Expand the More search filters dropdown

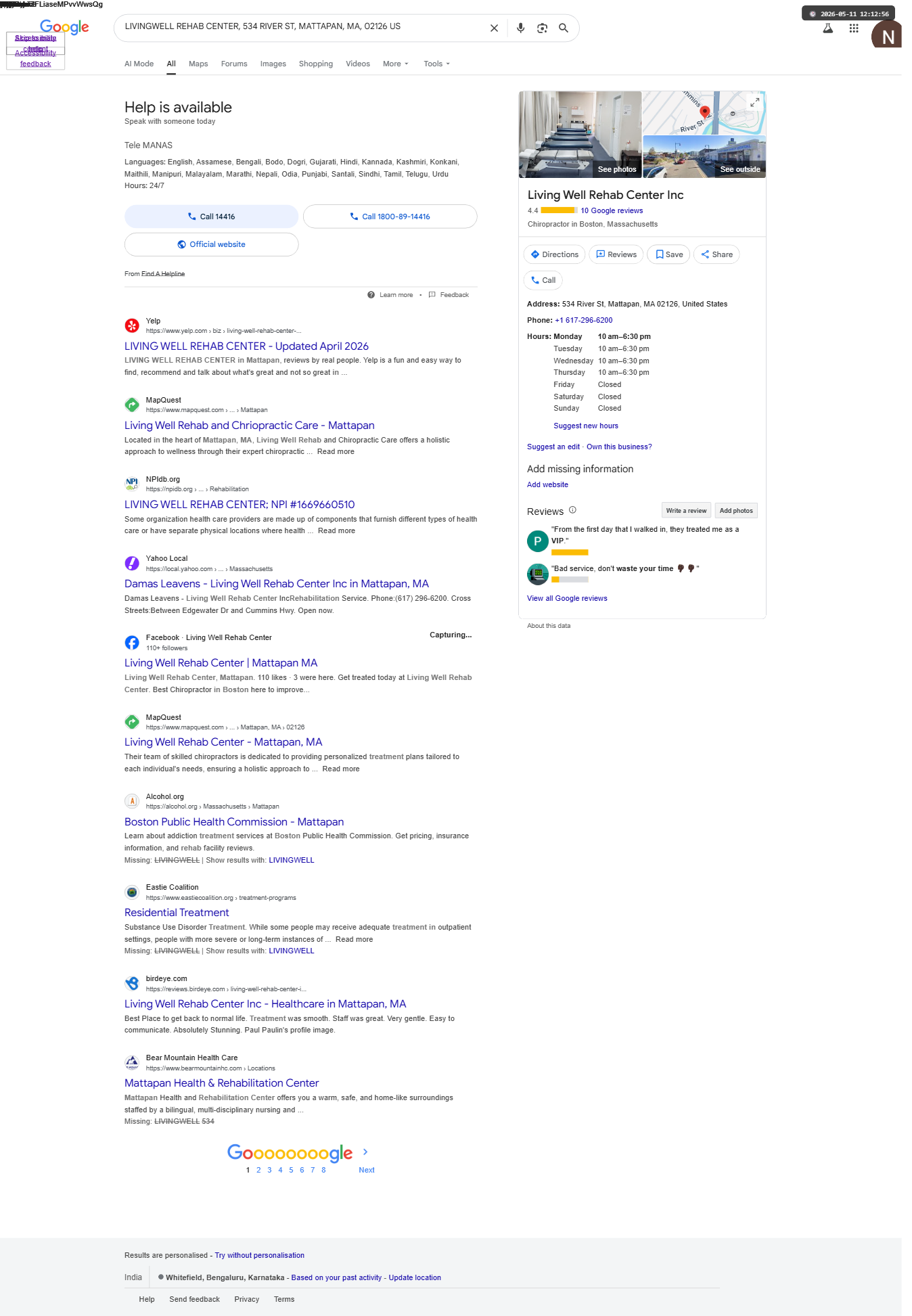(x=396, y=64)
